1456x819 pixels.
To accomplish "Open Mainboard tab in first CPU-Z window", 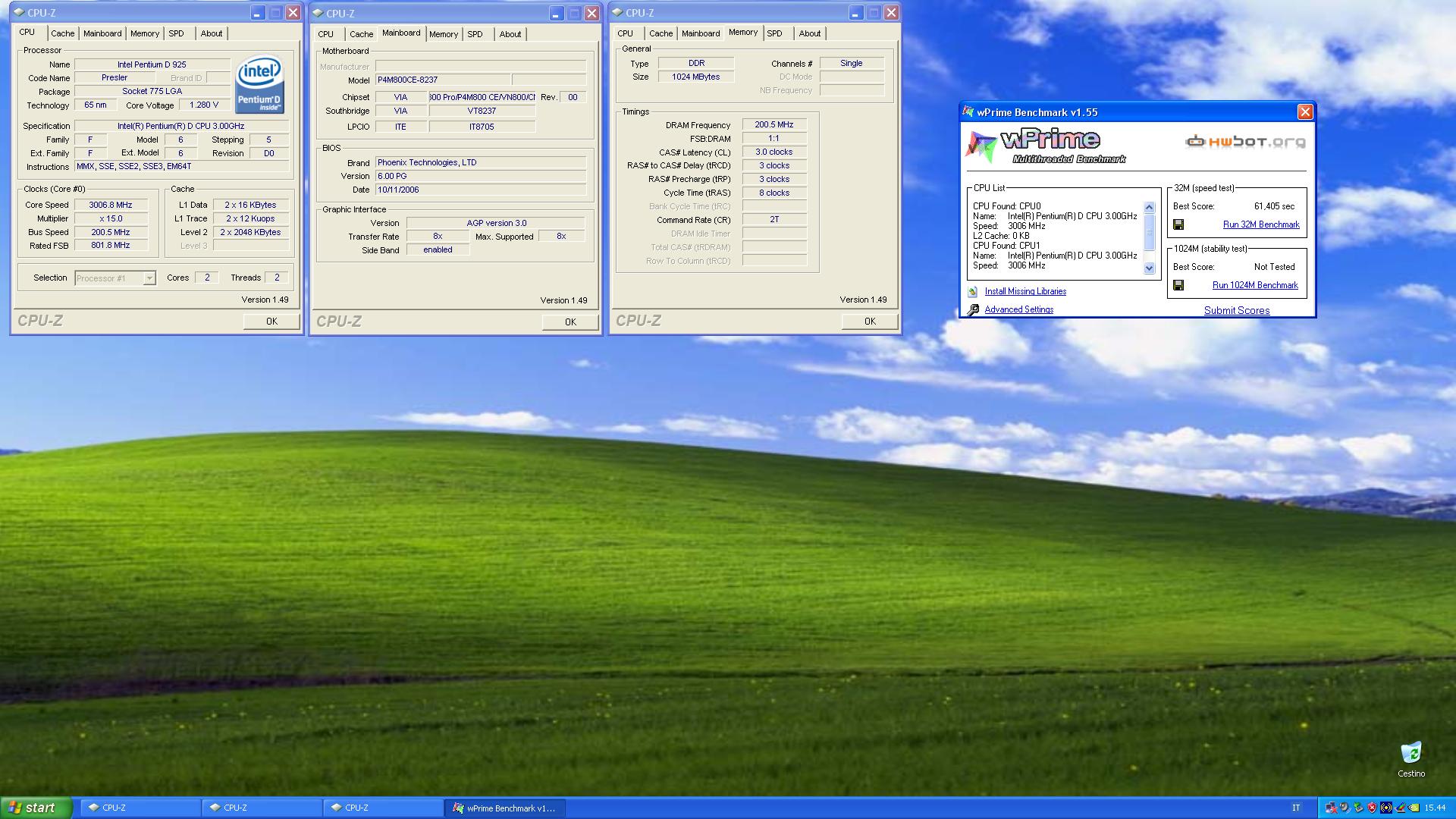I will click(102, 33).
